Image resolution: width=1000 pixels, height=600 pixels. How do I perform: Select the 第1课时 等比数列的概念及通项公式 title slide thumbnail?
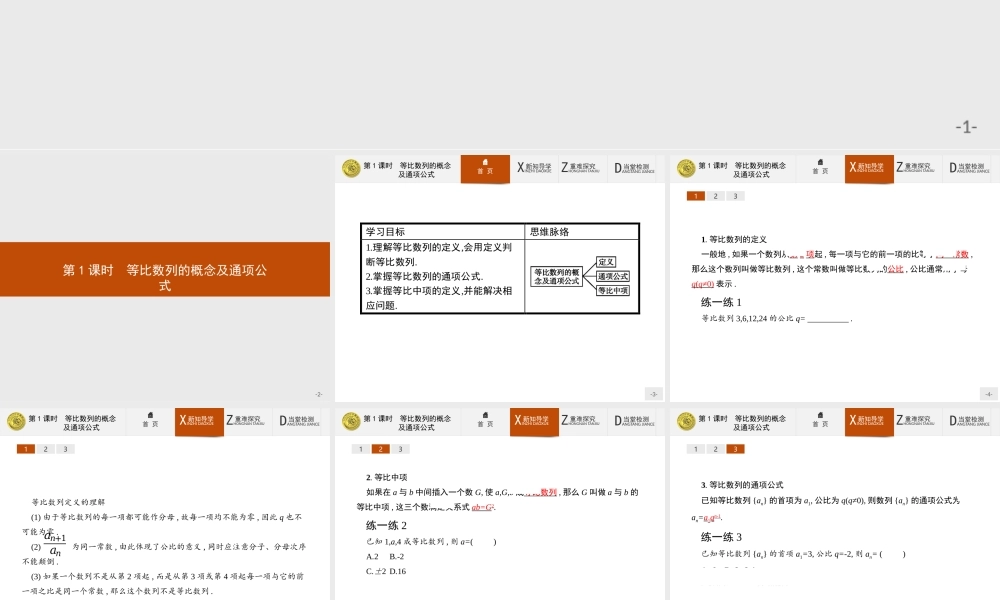(165, 270)
